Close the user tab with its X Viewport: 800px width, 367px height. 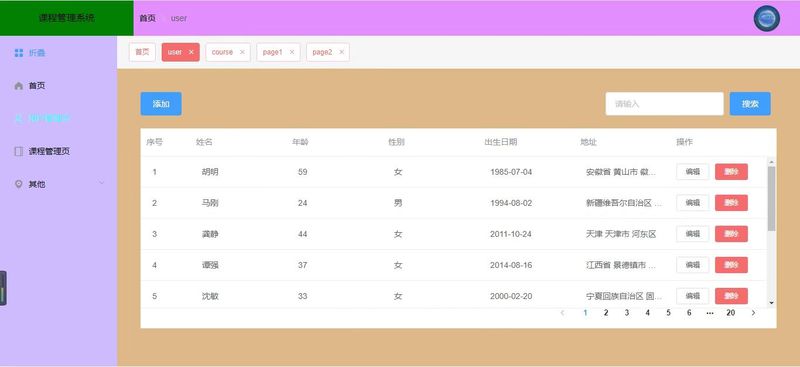tap(191, 52)
